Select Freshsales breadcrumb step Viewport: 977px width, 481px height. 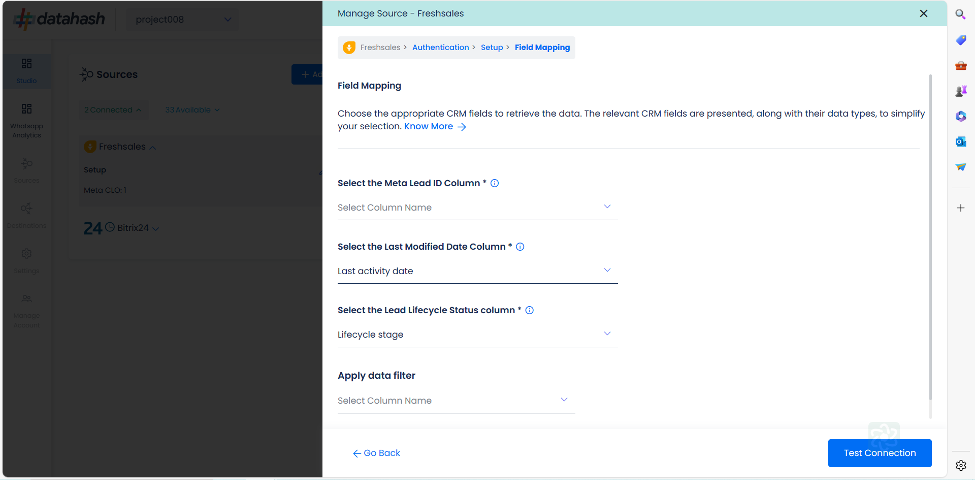(x=380, y=47)
